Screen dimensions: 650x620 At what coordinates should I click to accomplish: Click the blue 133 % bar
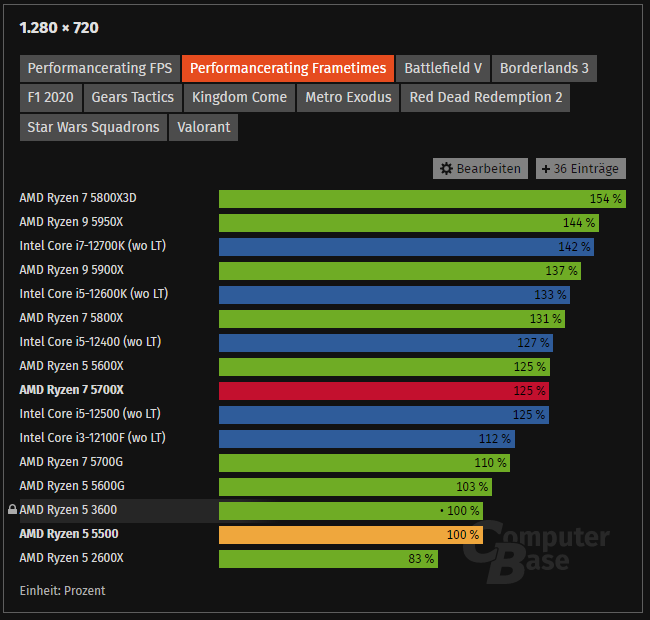tap(394, 295)
